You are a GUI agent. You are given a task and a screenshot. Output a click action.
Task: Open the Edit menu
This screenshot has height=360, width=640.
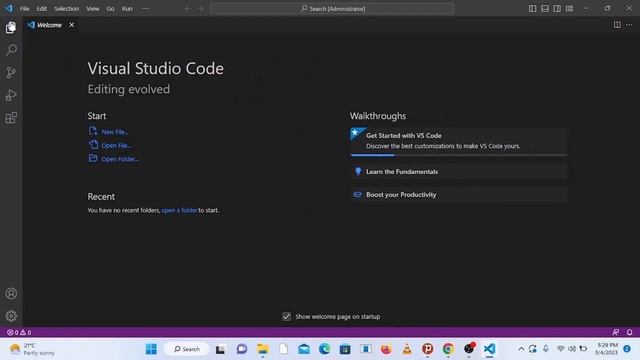tap(42, 9)
